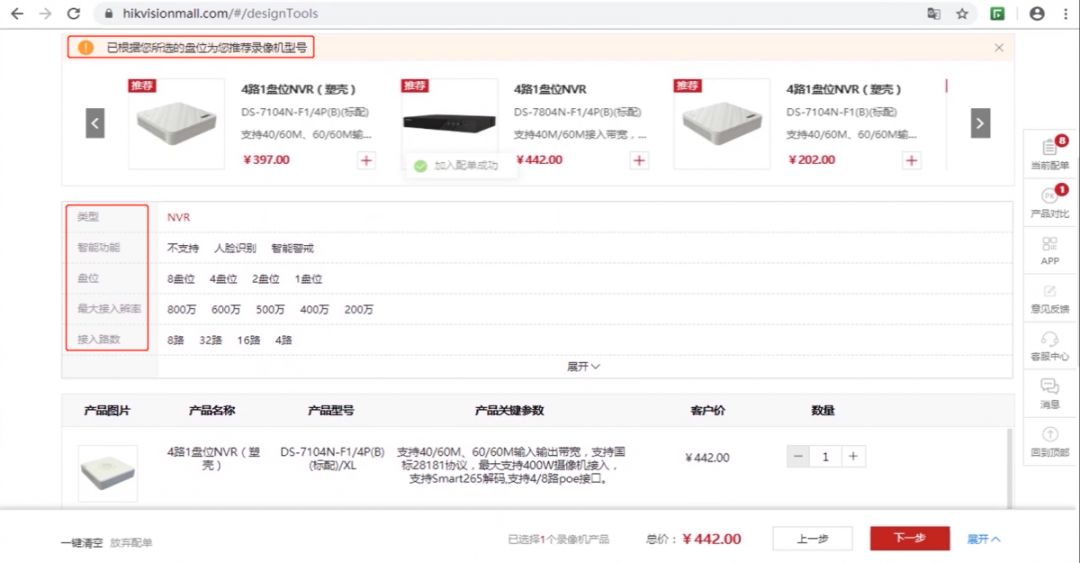The height and width of the screenshot is (563, 1080).
Task: Open the messages sidebar icon
Action: click(x=1050, y=393)
